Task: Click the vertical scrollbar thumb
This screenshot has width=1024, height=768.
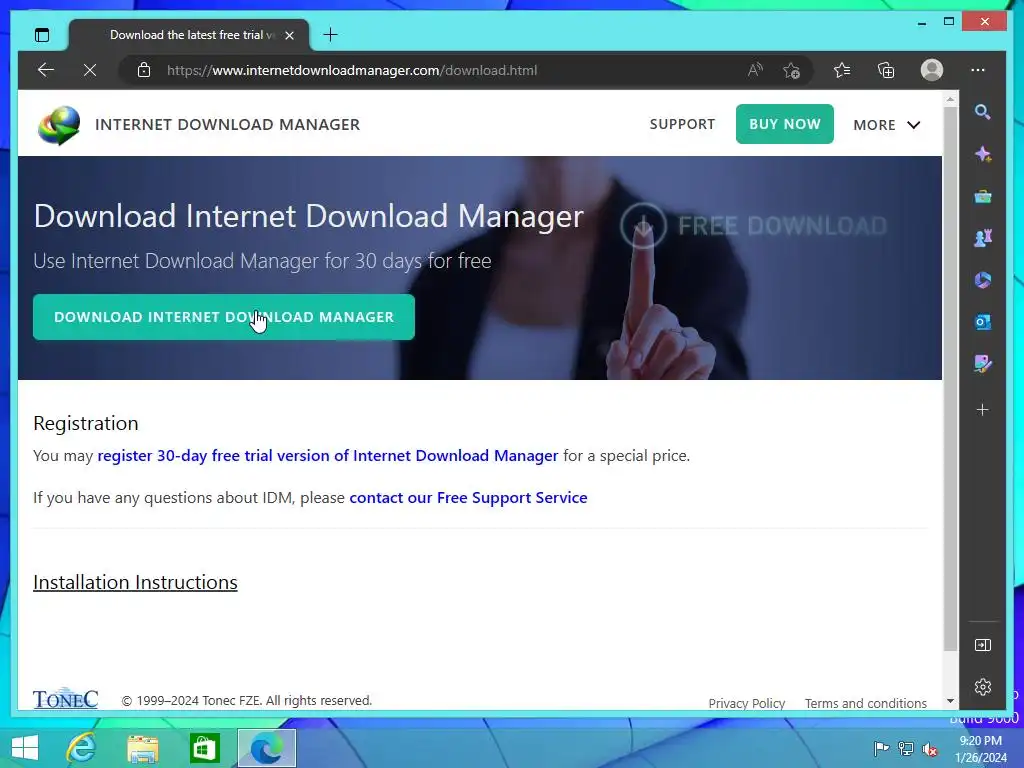Action: click(950, 379)
